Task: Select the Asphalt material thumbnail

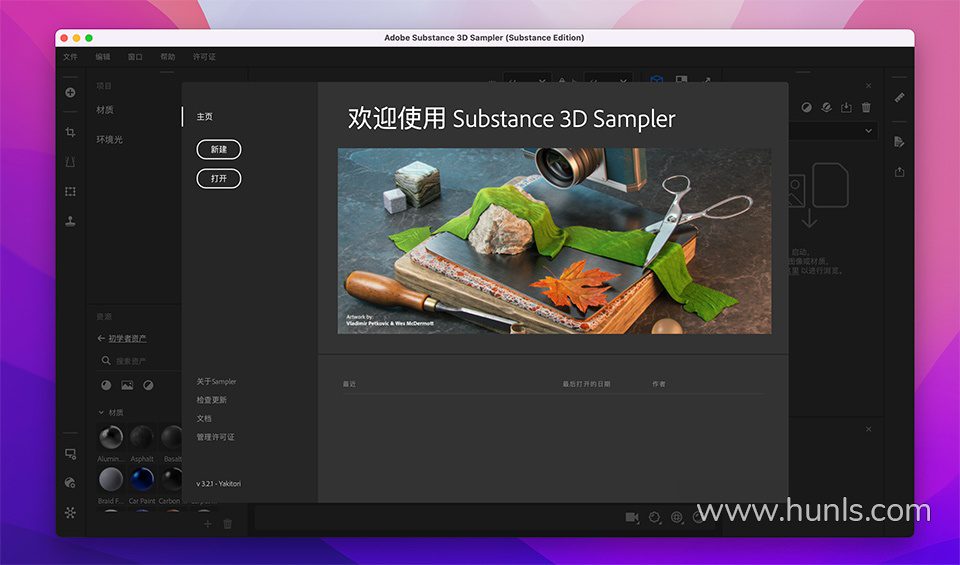Action: pyautogui.click(x=141, y=438)
